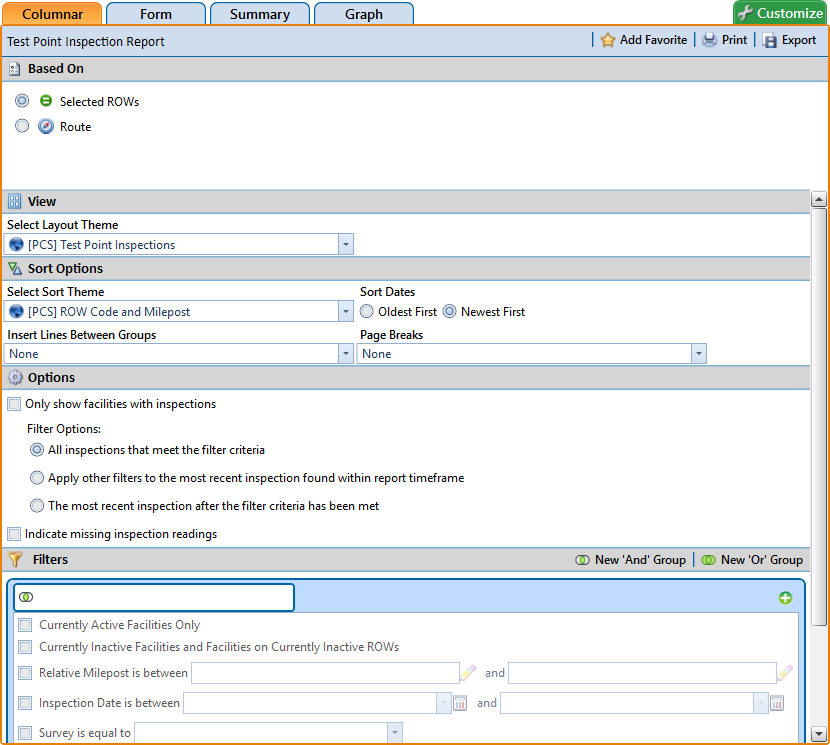Image resolution: width=830 pixels, height=745 pixels.
Task: Enable Inspection Date is between checkbox
Action: 25,703
